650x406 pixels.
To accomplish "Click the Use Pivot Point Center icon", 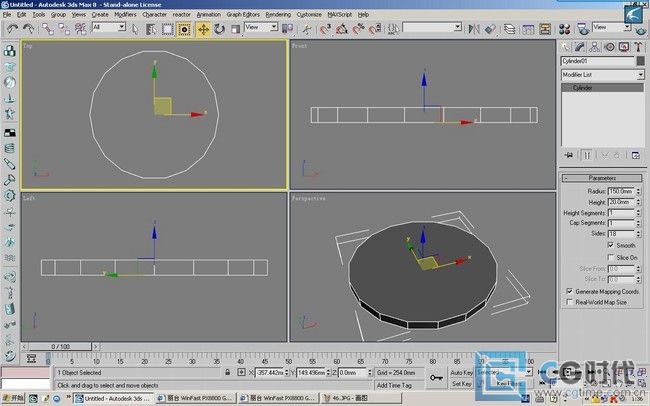I will pyautogui.click(x=287, y=29).
